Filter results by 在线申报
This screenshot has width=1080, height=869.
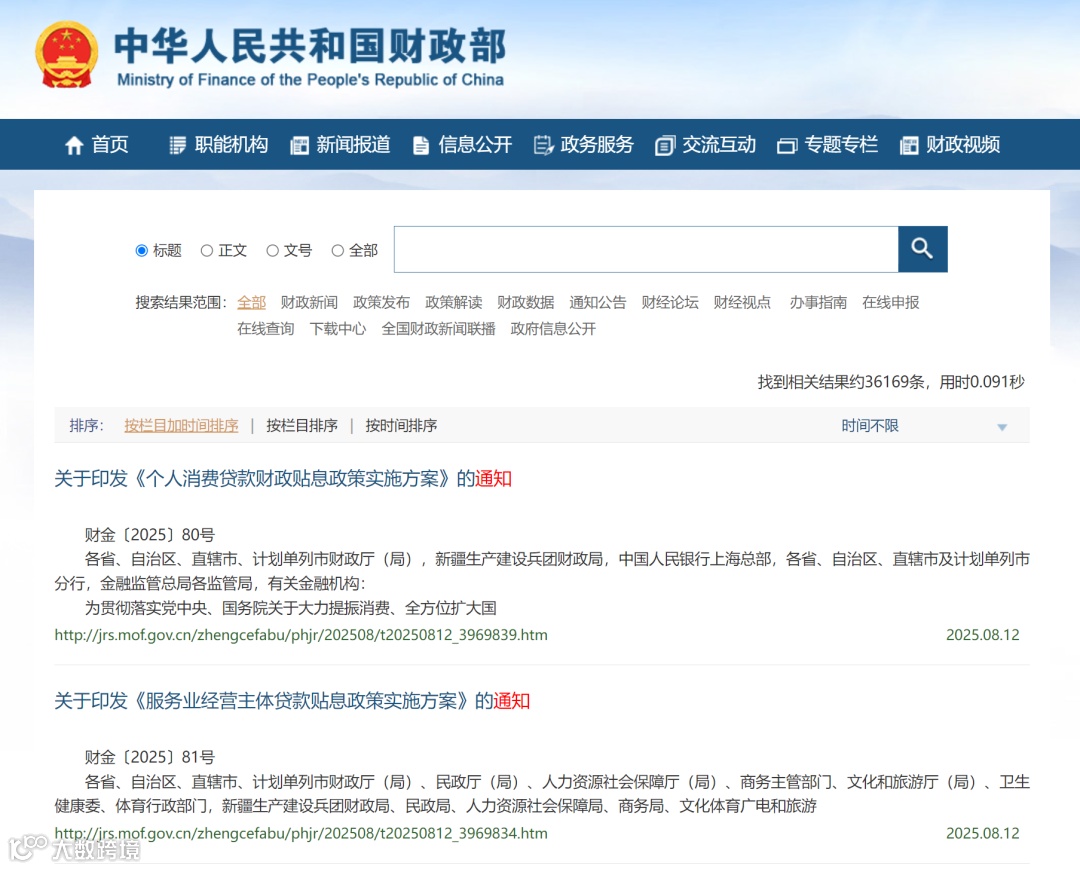click(x=891, y=302)
